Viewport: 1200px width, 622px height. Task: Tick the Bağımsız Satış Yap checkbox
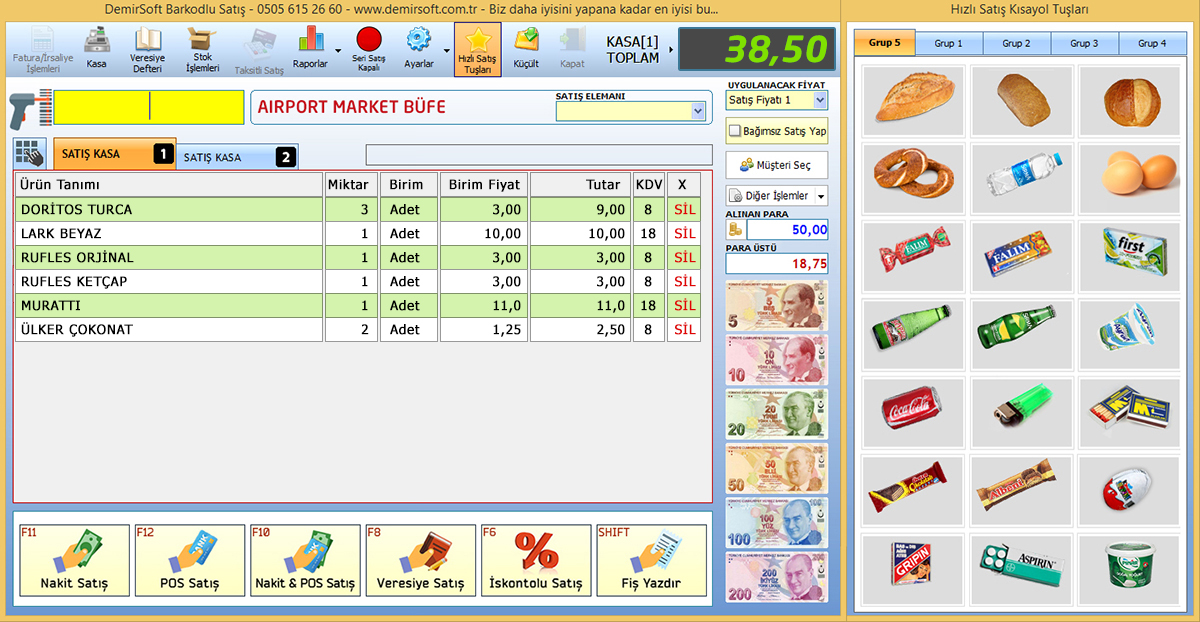pyautogui.click(x=735, y=131)
